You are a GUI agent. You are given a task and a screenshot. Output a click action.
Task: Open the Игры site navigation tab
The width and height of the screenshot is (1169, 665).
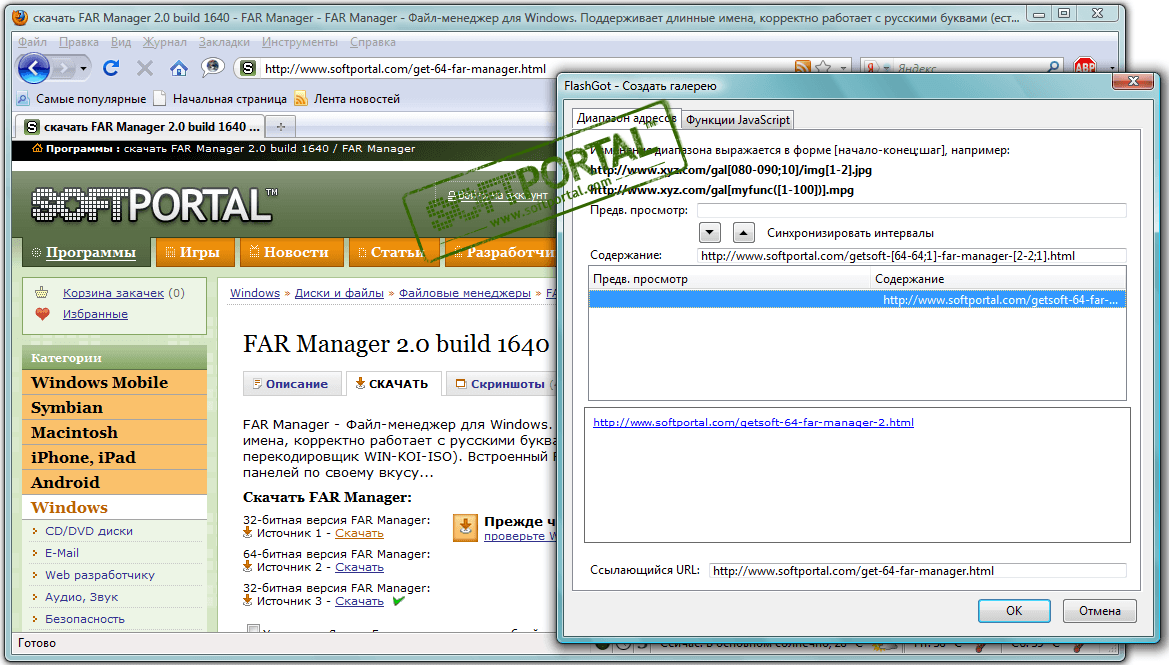(x=195, y=252)
